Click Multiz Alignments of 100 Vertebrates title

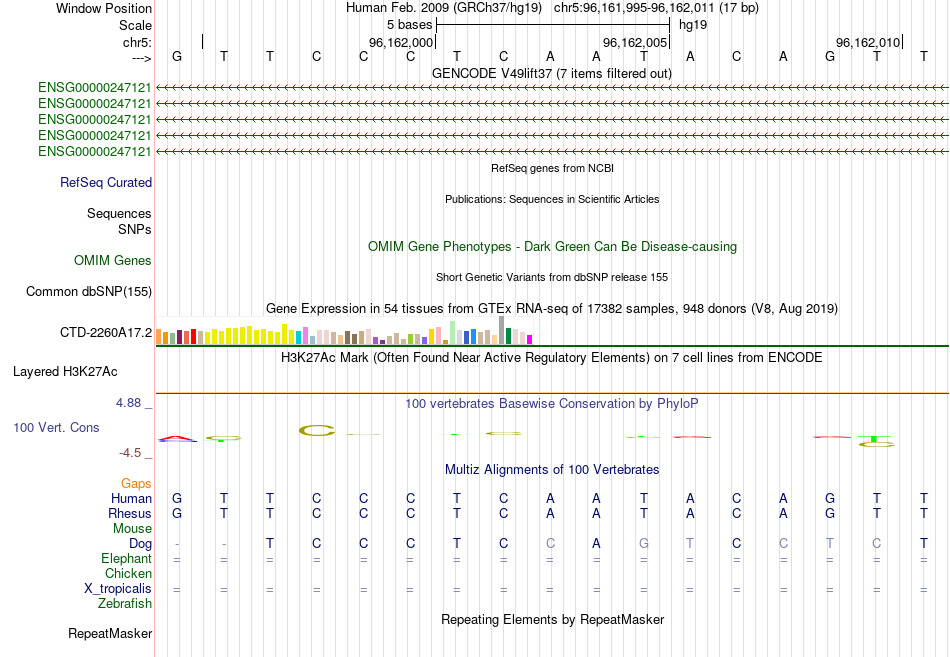click(x=552, y=470)
